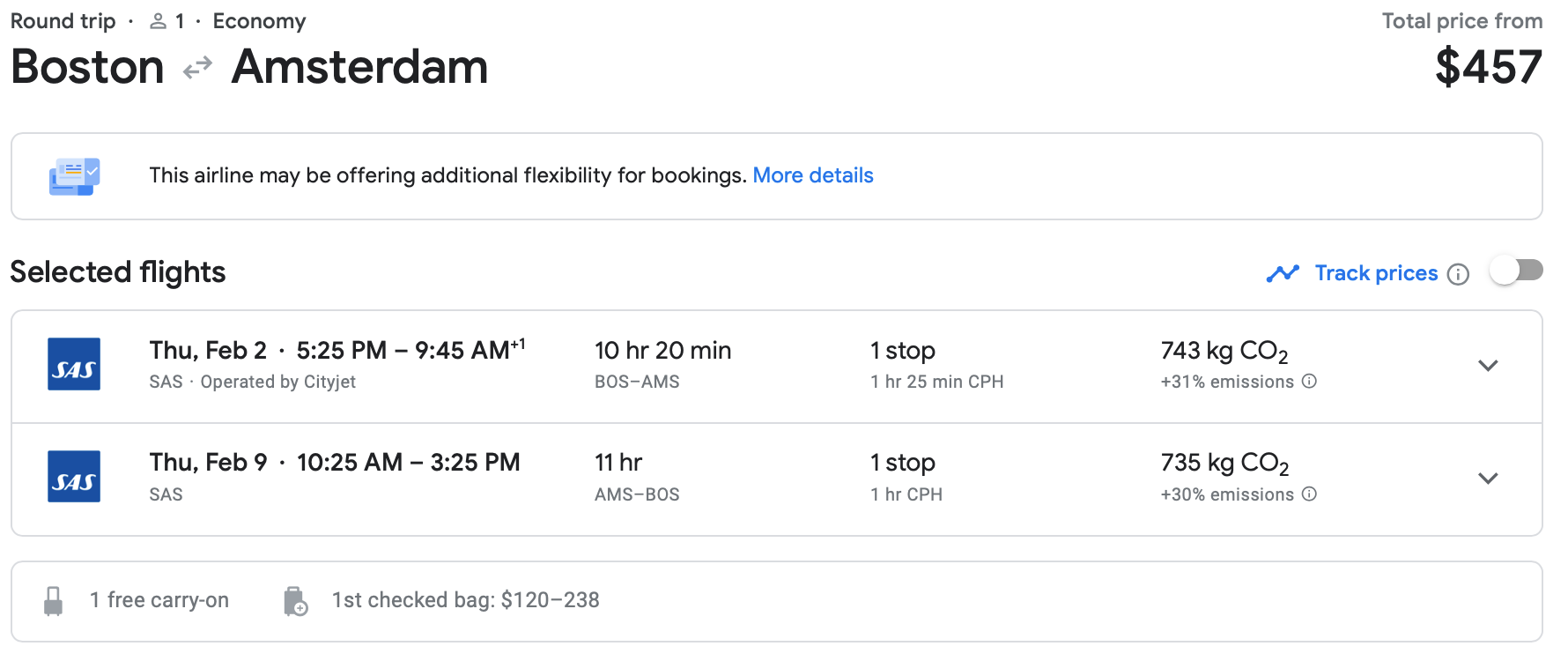Click the SAS logo on Feb 2 flight
The height and width of the screenshot is (661, 1568).
click(x=74, y=364)
